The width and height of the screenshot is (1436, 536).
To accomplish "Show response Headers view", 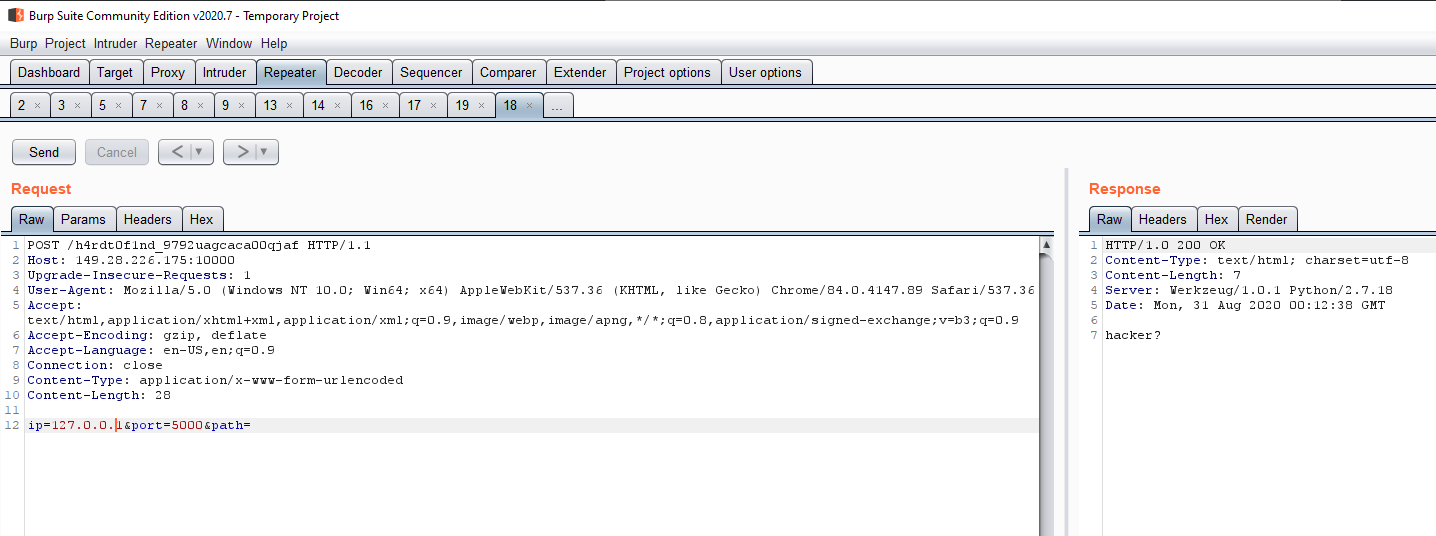I will click(1163, 219).
